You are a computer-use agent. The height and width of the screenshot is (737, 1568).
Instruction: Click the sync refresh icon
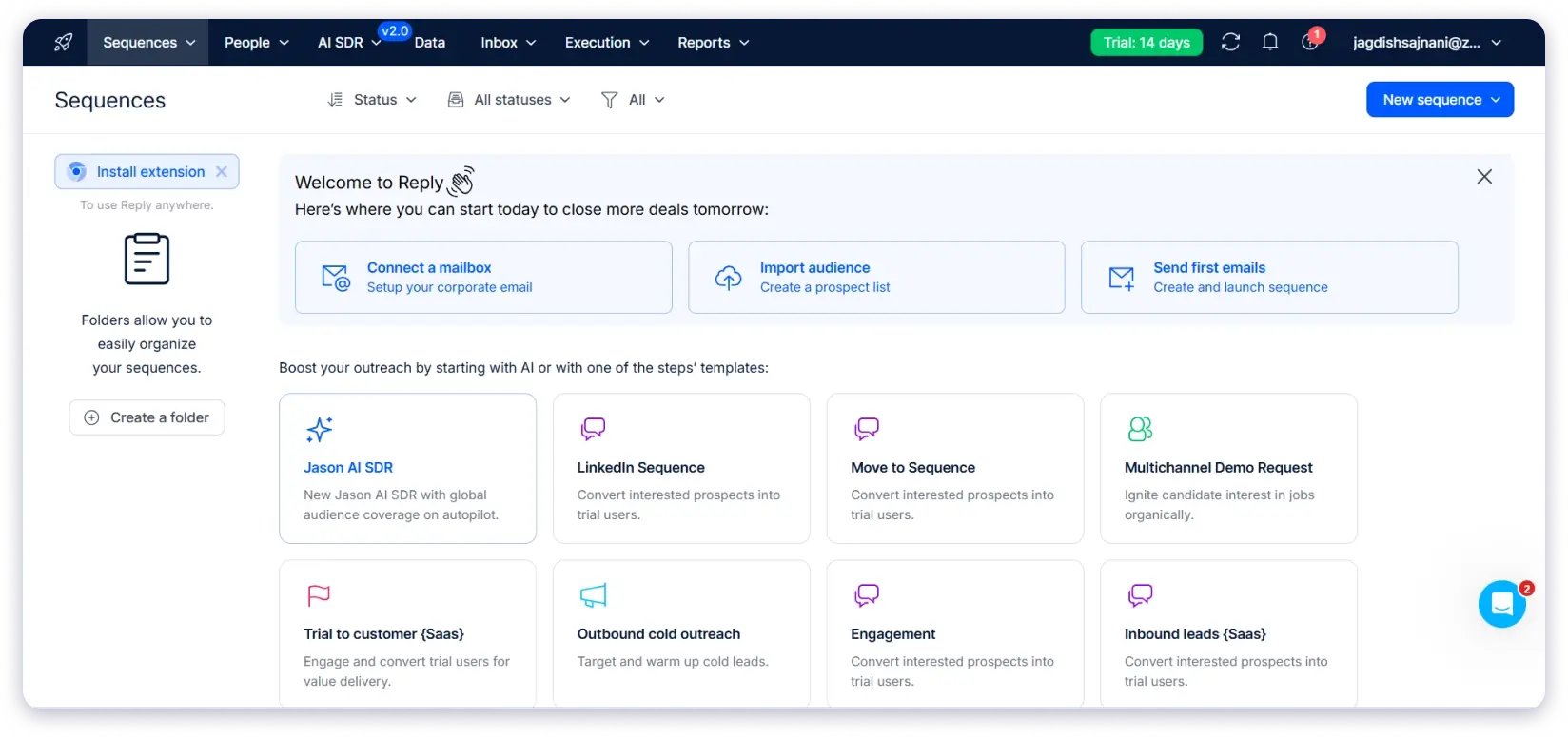point(1230,43)
